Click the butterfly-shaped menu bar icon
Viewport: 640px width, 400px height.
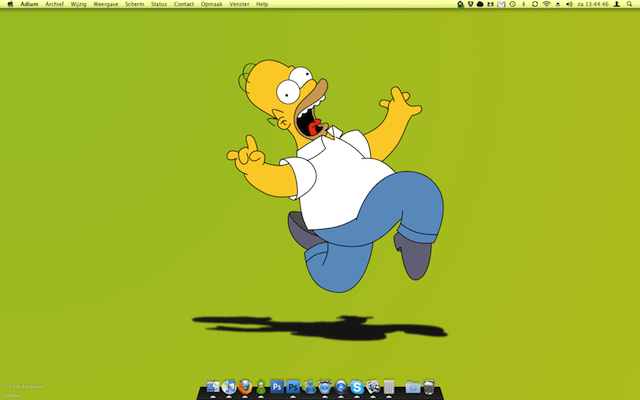click(490, 4)
